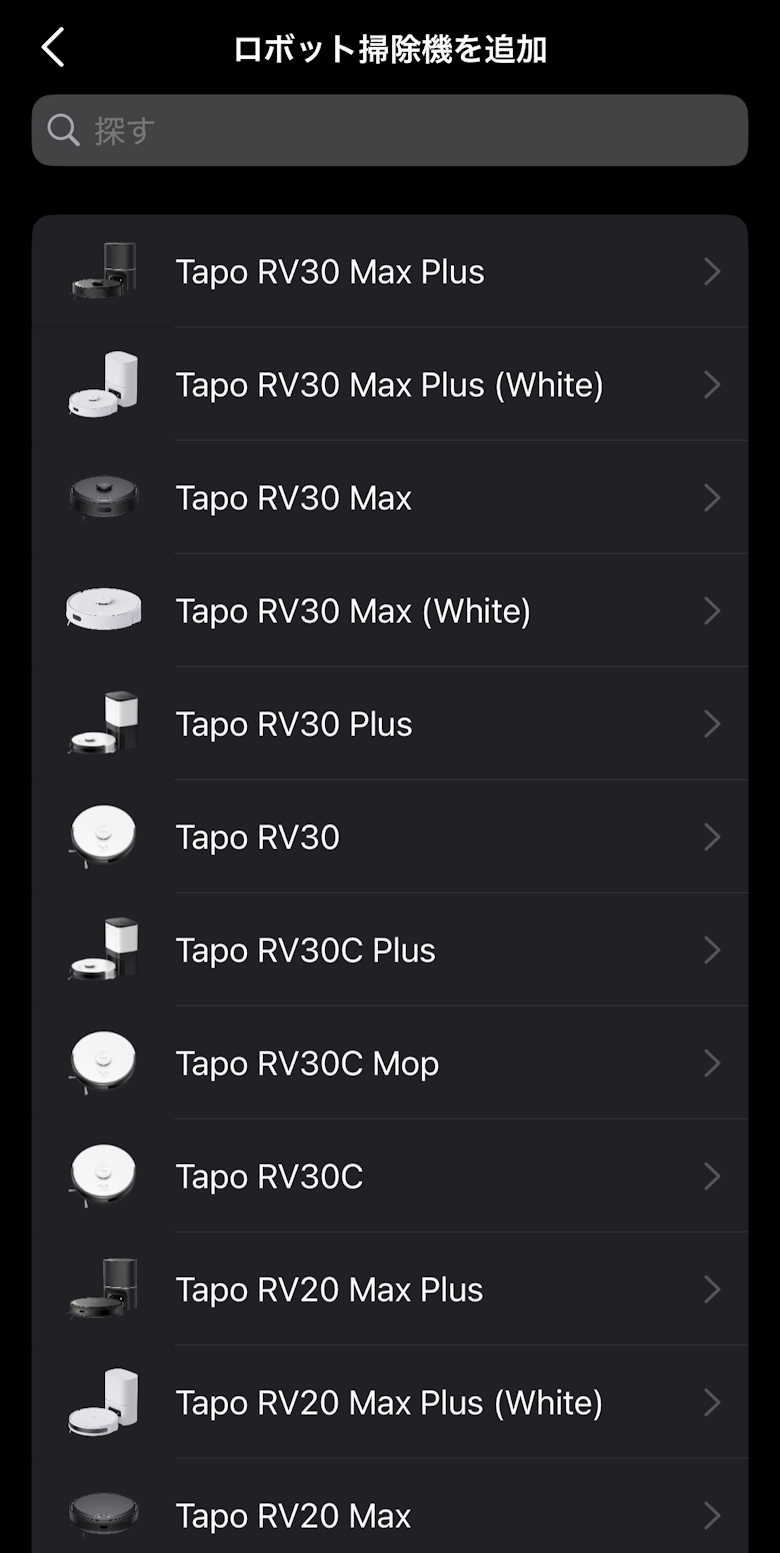Click the Tapo RV30C Mop robot image
The image size is (780, 1553).
(x=103, y=1062)
